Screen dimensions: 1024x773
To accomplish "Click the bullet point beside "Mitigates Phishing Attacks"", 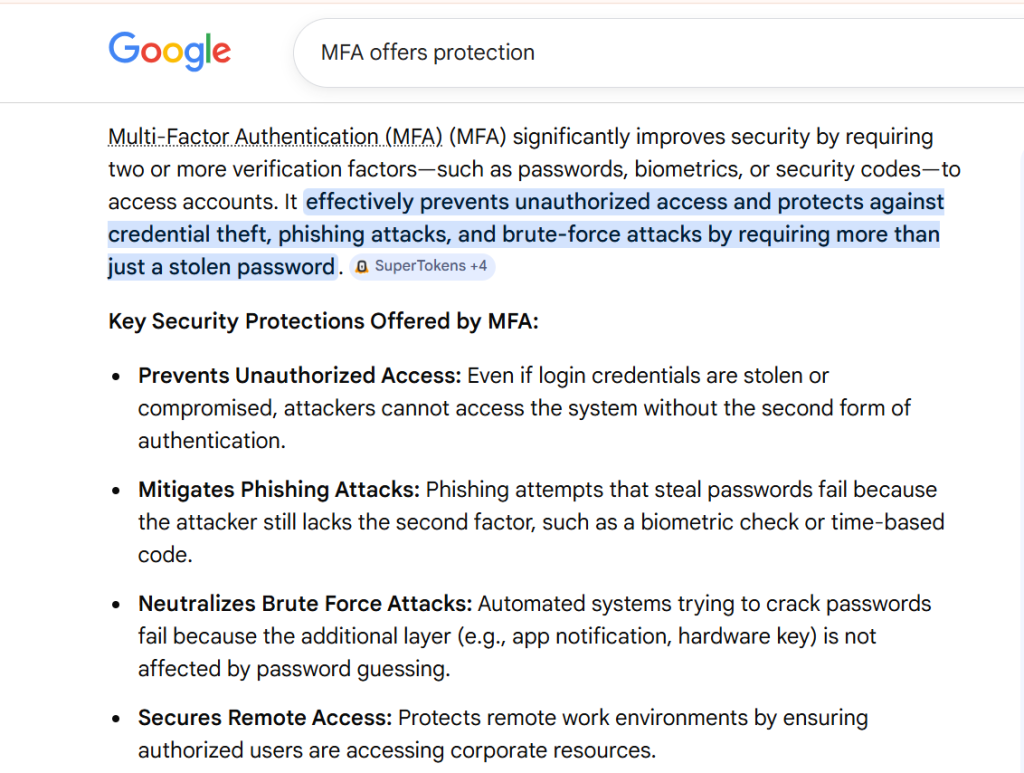I will 117,491.
